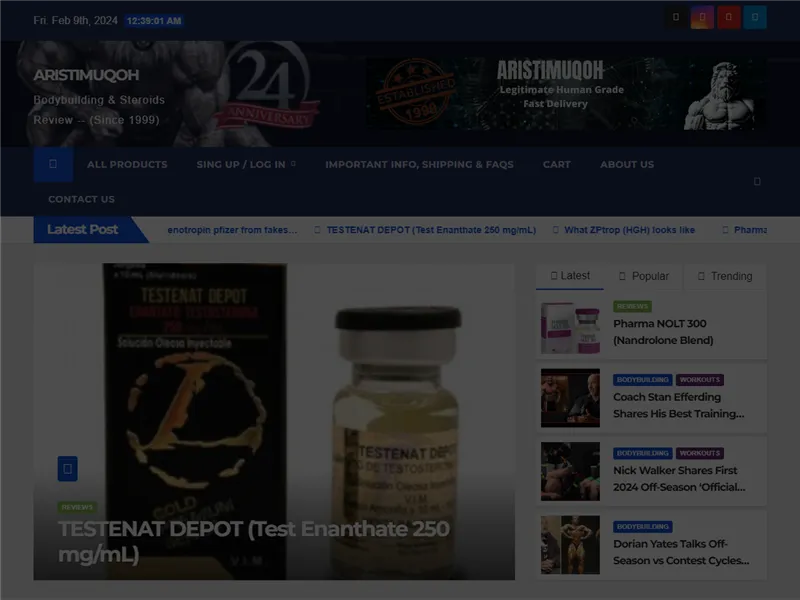Select the Latest tab

[x=569, y=276]
